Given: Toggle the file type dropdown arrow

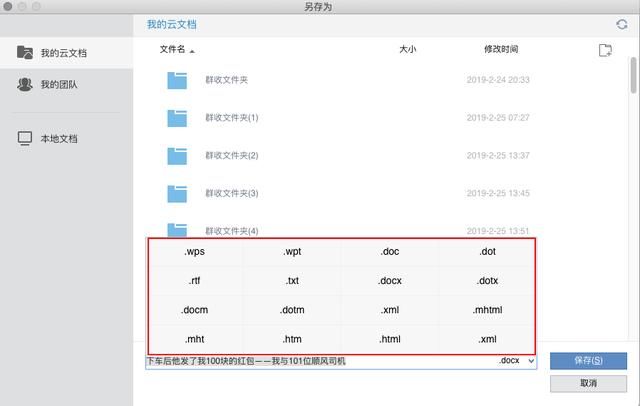Looking at the screenshot, I should 531,361.
